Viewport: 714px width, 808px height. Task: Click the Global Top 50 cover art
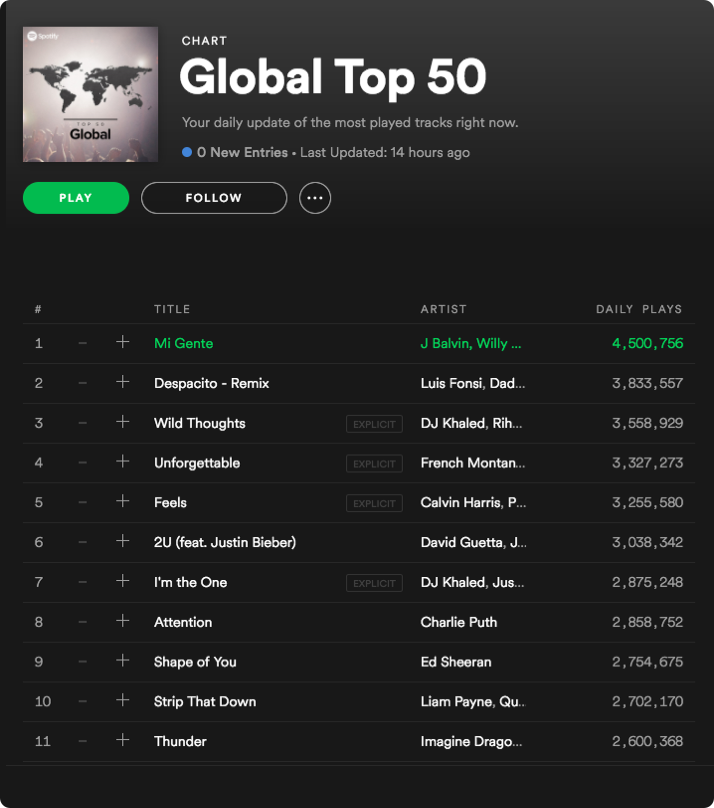click(91, 94)
